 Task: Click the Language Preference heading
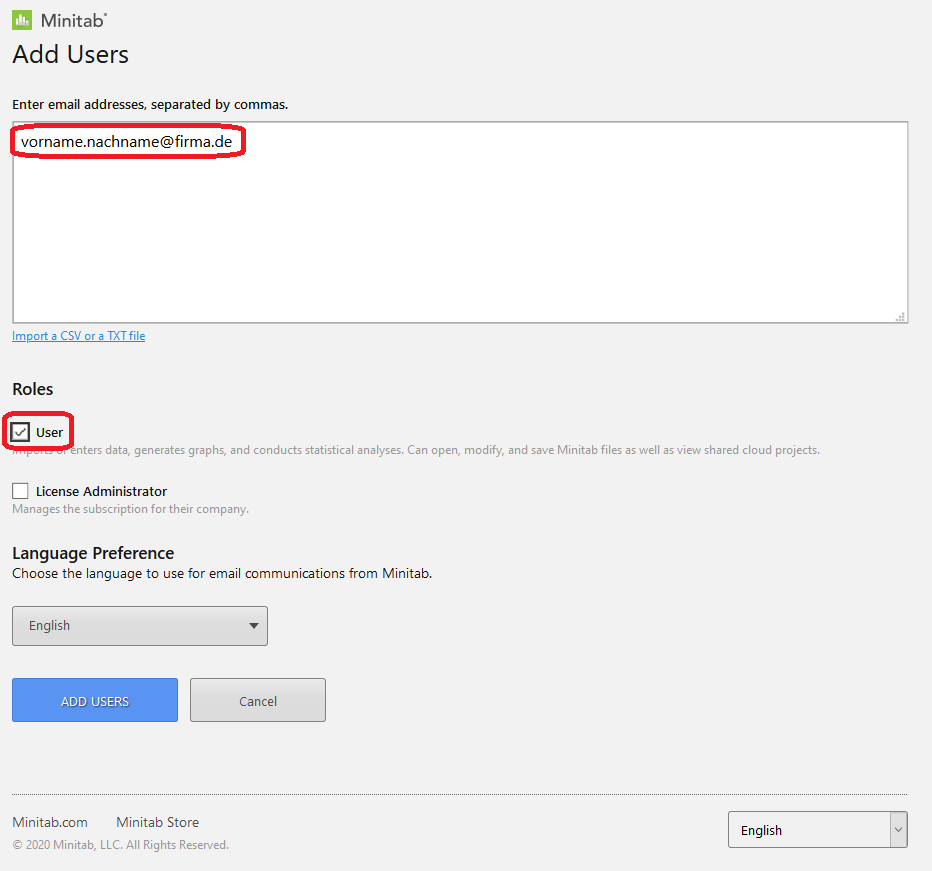click(x=93, y=554)
